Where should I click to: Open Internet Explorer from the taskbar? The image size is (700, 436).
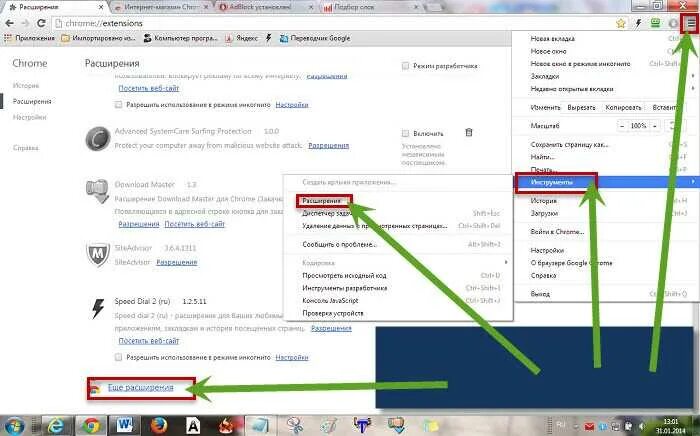pos(55,426)
